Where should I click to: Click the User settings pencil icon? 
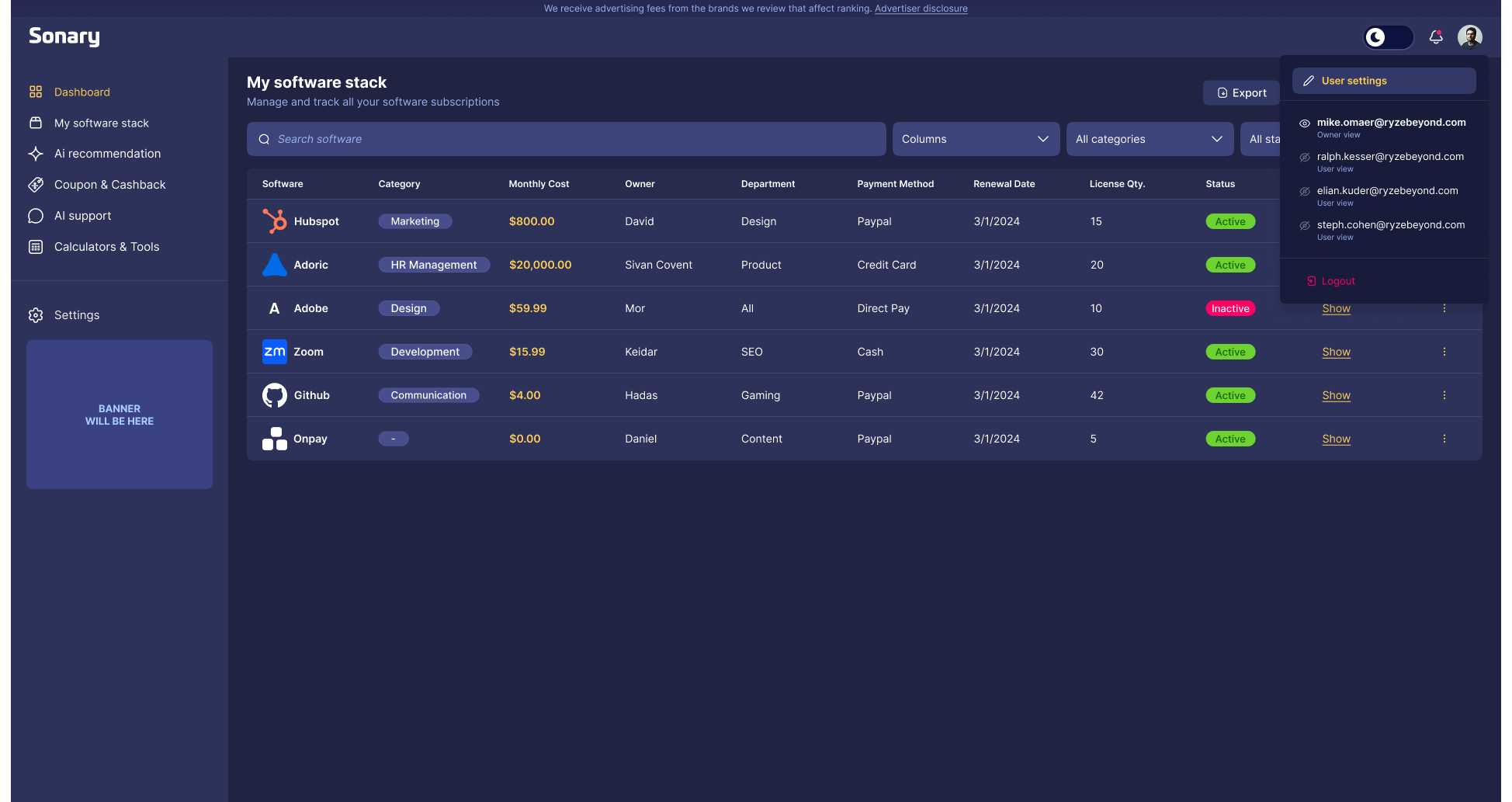[1309, 81]
